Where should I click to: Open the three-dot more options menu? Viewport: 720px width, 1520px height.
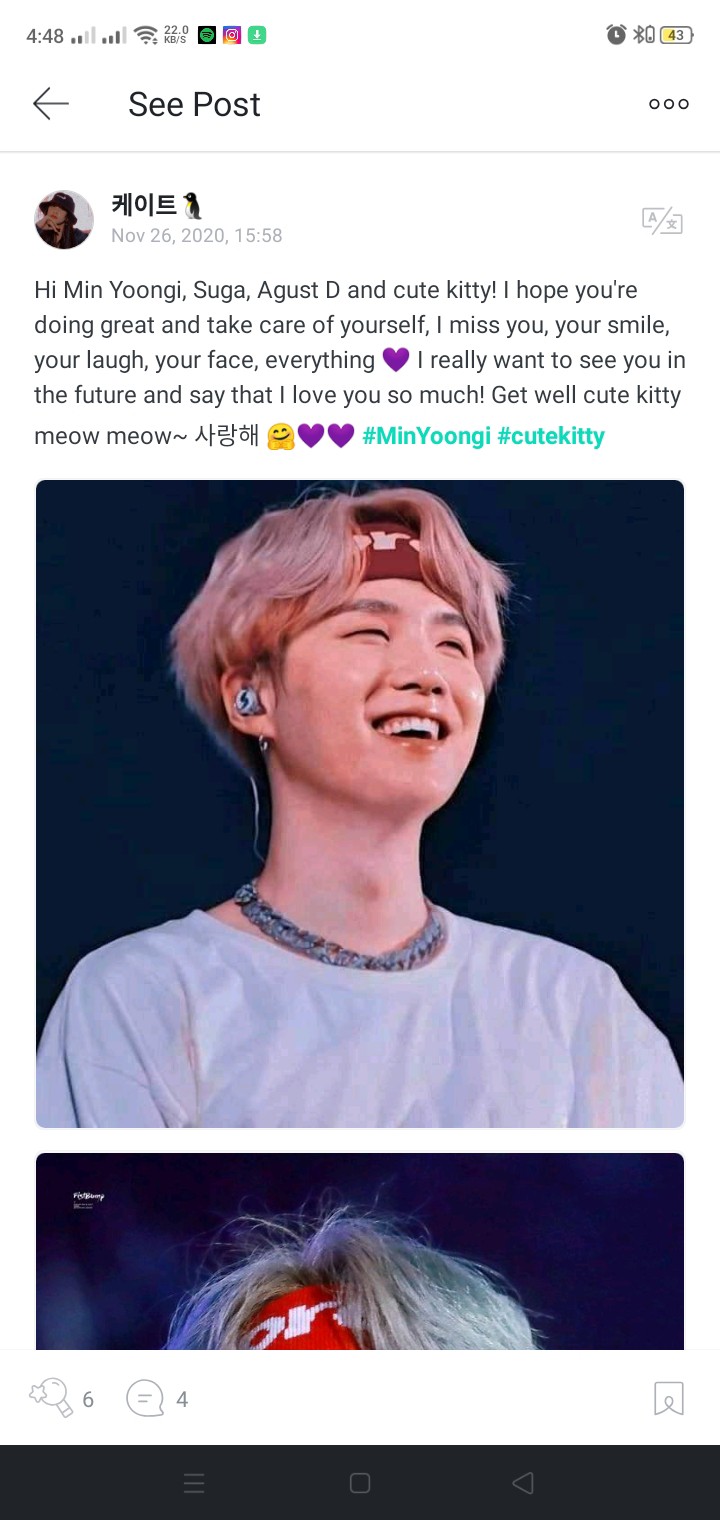tap(669, 104)
